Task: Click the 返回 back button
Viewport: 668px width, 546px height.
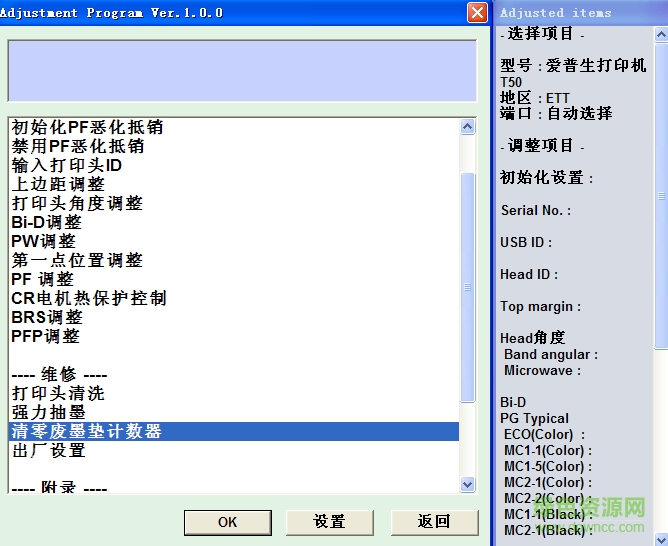Action: (x=434, y=522)
